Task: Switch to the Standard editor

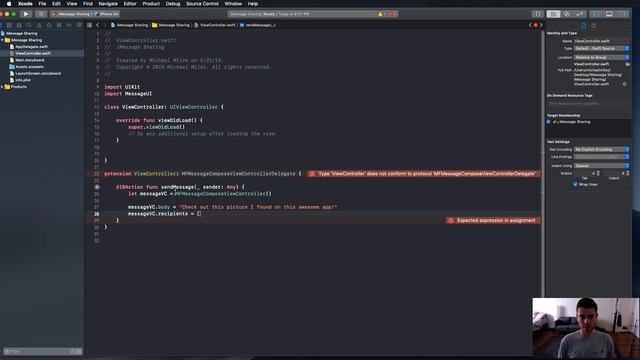Action: [x=553, y=14]
